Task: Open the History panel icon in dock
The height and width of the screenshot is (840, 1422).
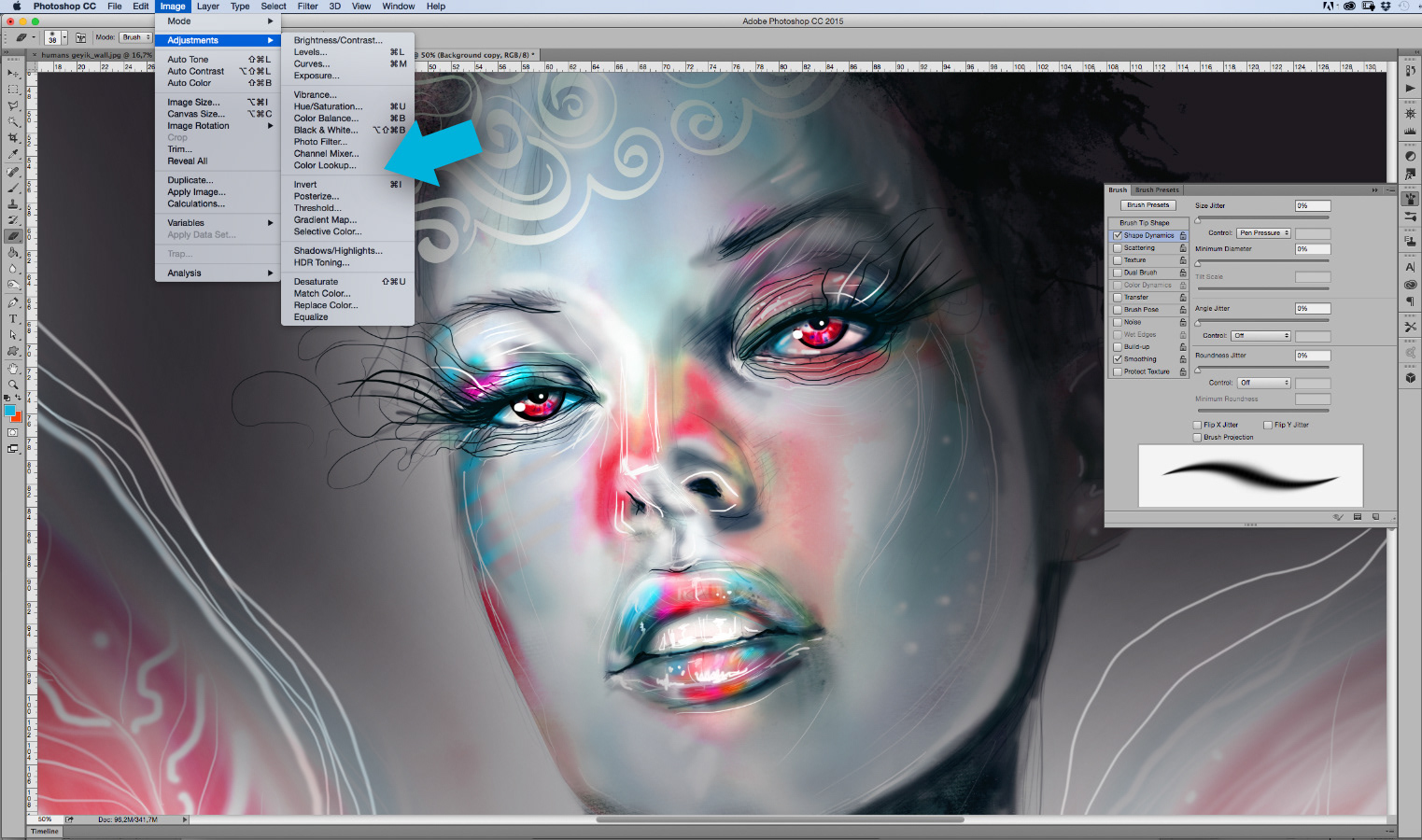Action: (x=1410, y=70)
